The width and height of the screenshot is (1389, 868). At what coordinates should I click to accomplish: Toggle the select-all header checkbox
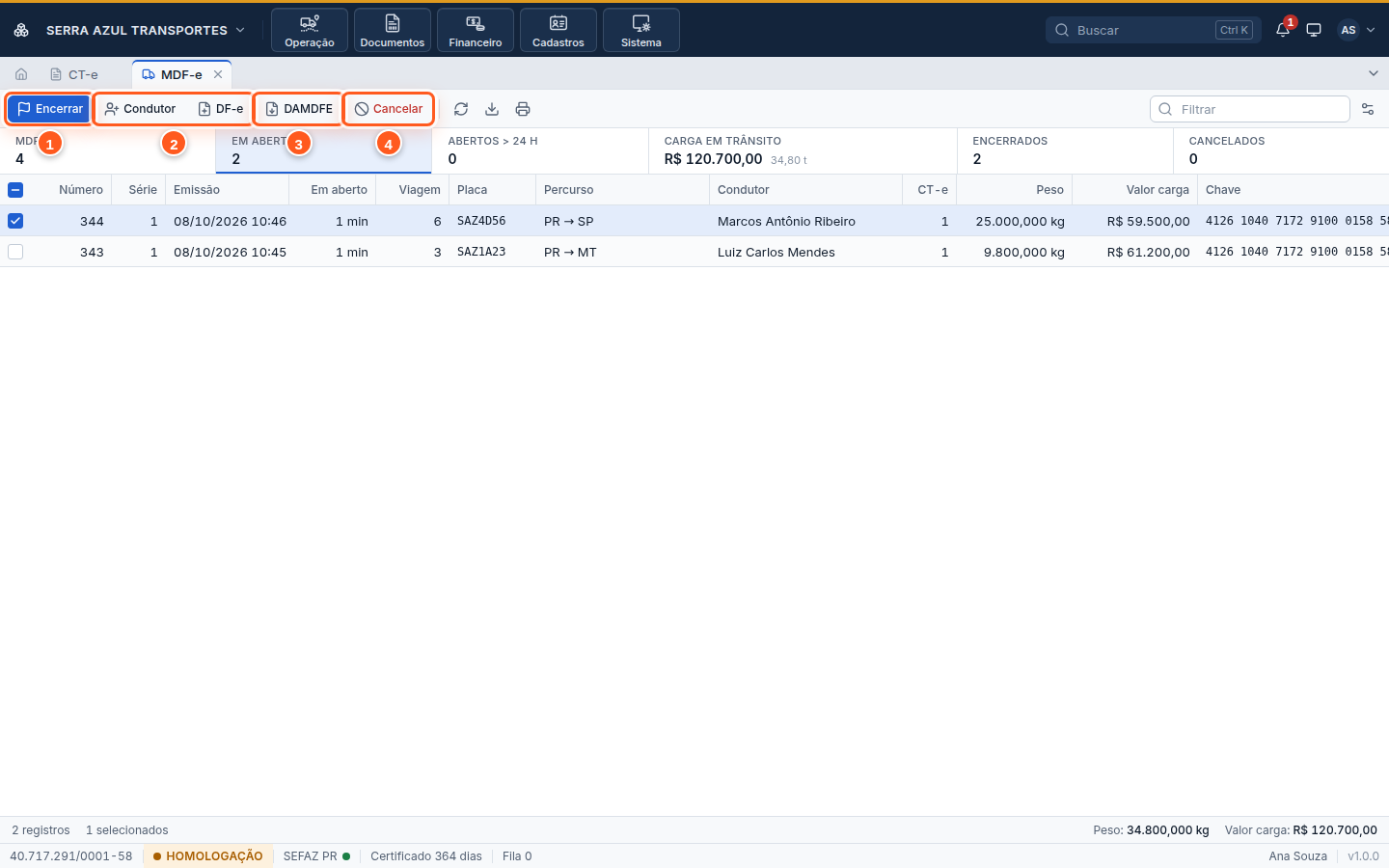15,190
